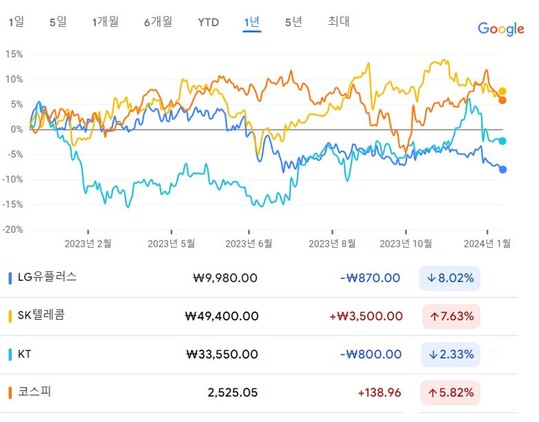Viewport: 539px width, 422px height.
Task: Click the 2024년 1월 axis label
Action: [487, 244]
